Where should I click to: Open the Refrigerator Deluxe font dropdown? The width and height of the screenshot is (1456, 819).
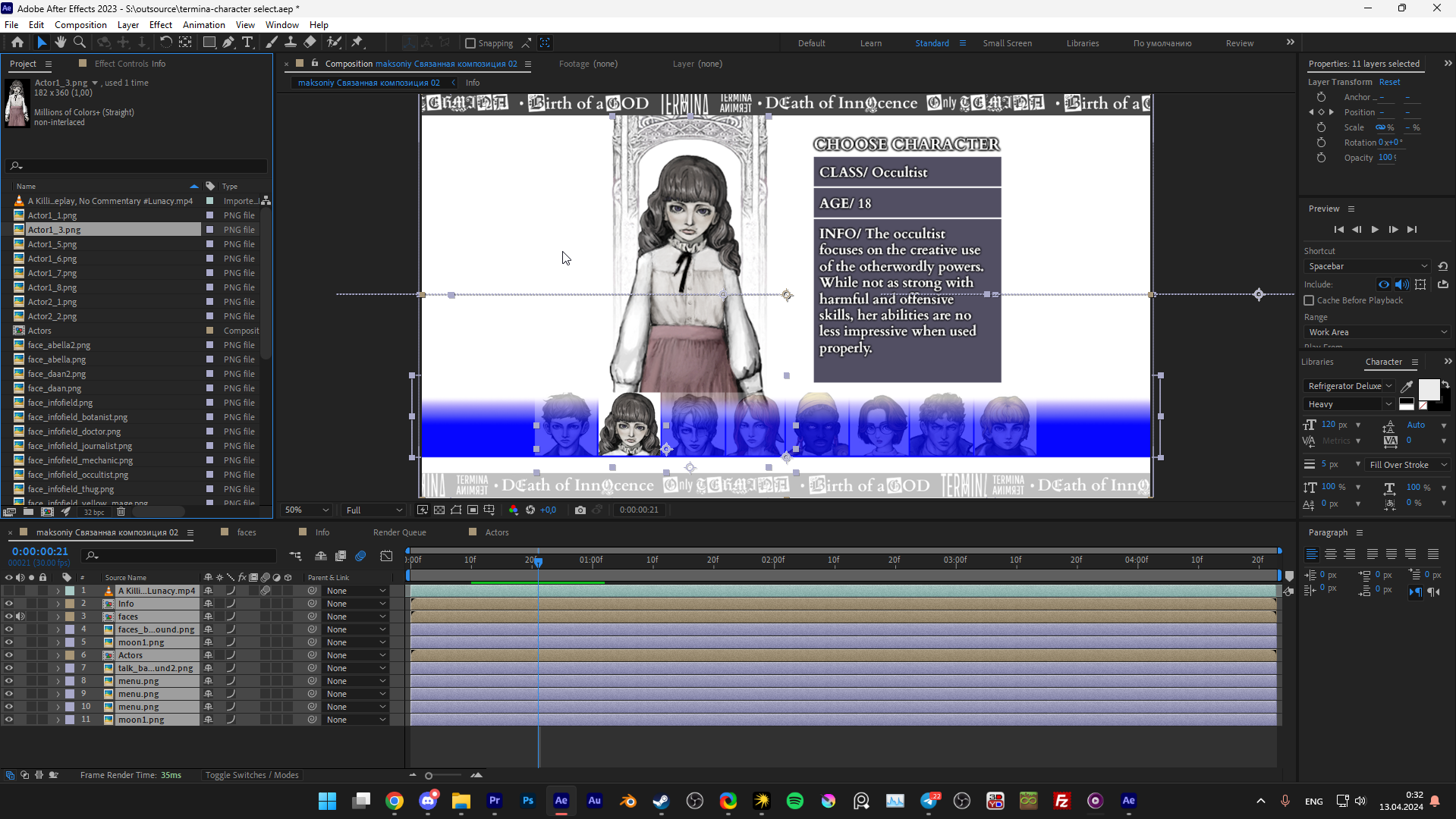tap(1349, 386)
